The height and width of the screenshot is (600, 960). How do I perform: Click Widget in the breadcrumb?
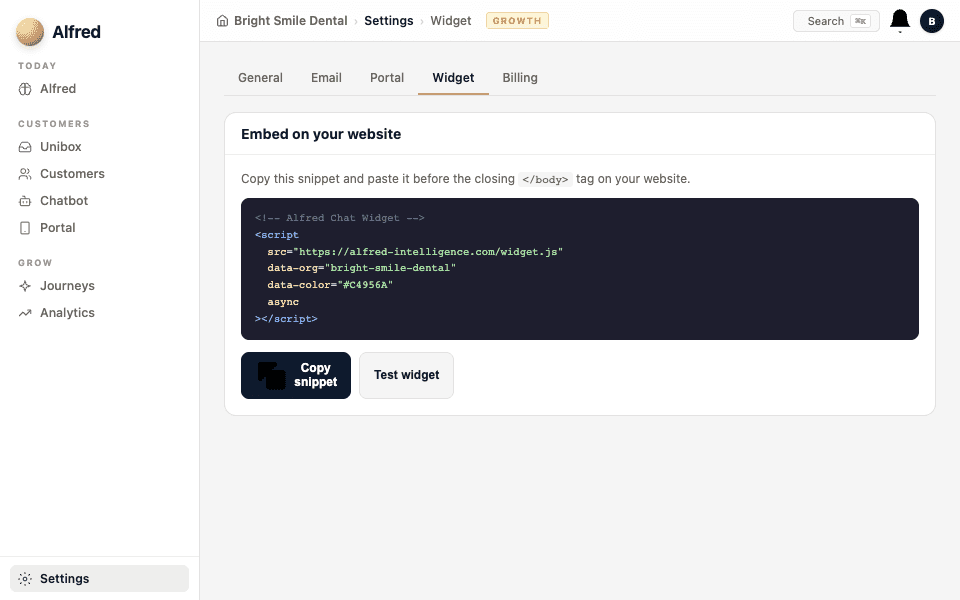click(x=451, y=21)
